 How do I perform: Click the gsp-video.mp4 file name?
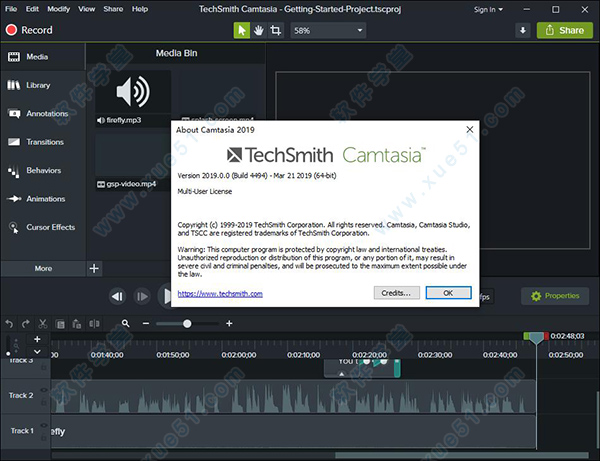tap(131, 184)
